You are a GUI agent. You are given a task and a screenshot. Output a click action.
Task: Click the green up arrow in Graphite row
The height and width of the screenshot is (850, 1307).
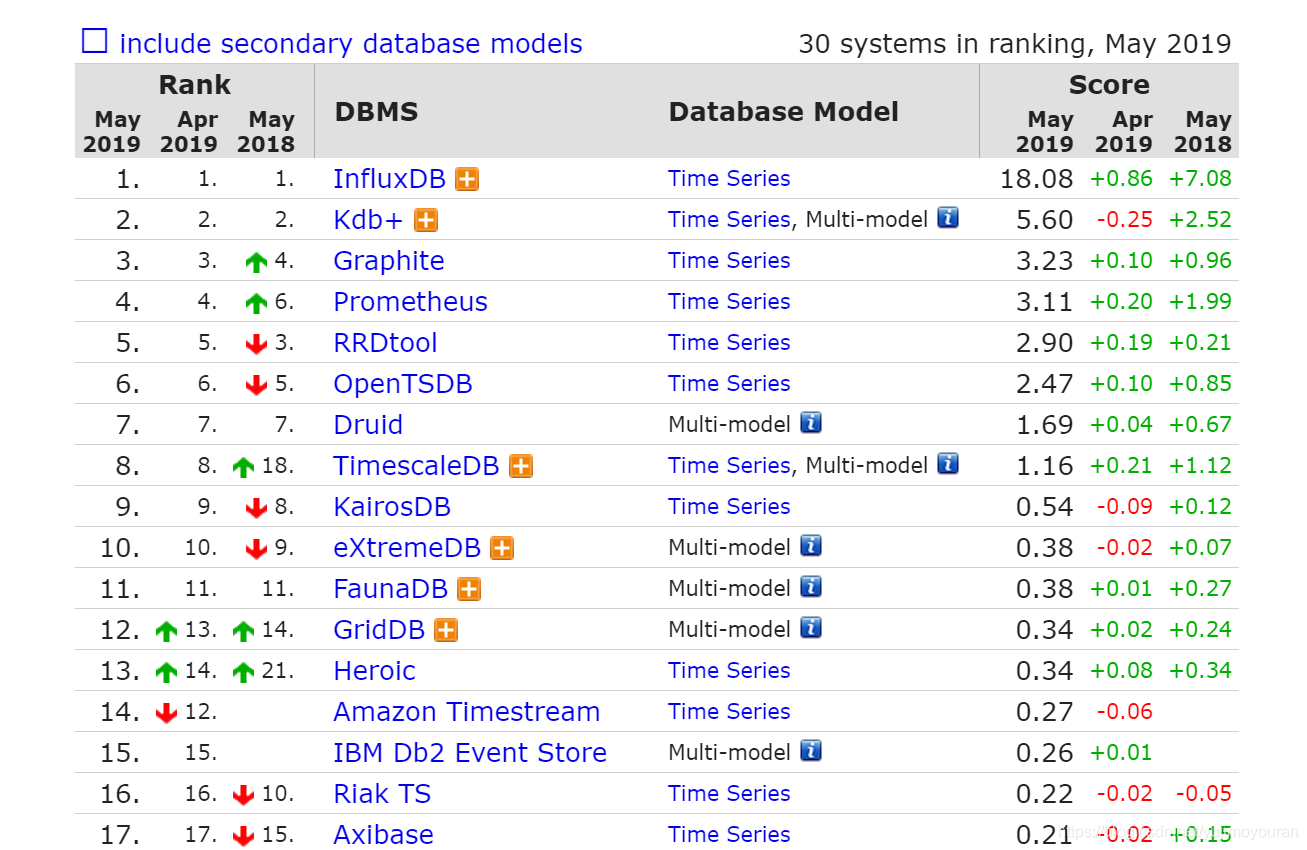(256, 262)
